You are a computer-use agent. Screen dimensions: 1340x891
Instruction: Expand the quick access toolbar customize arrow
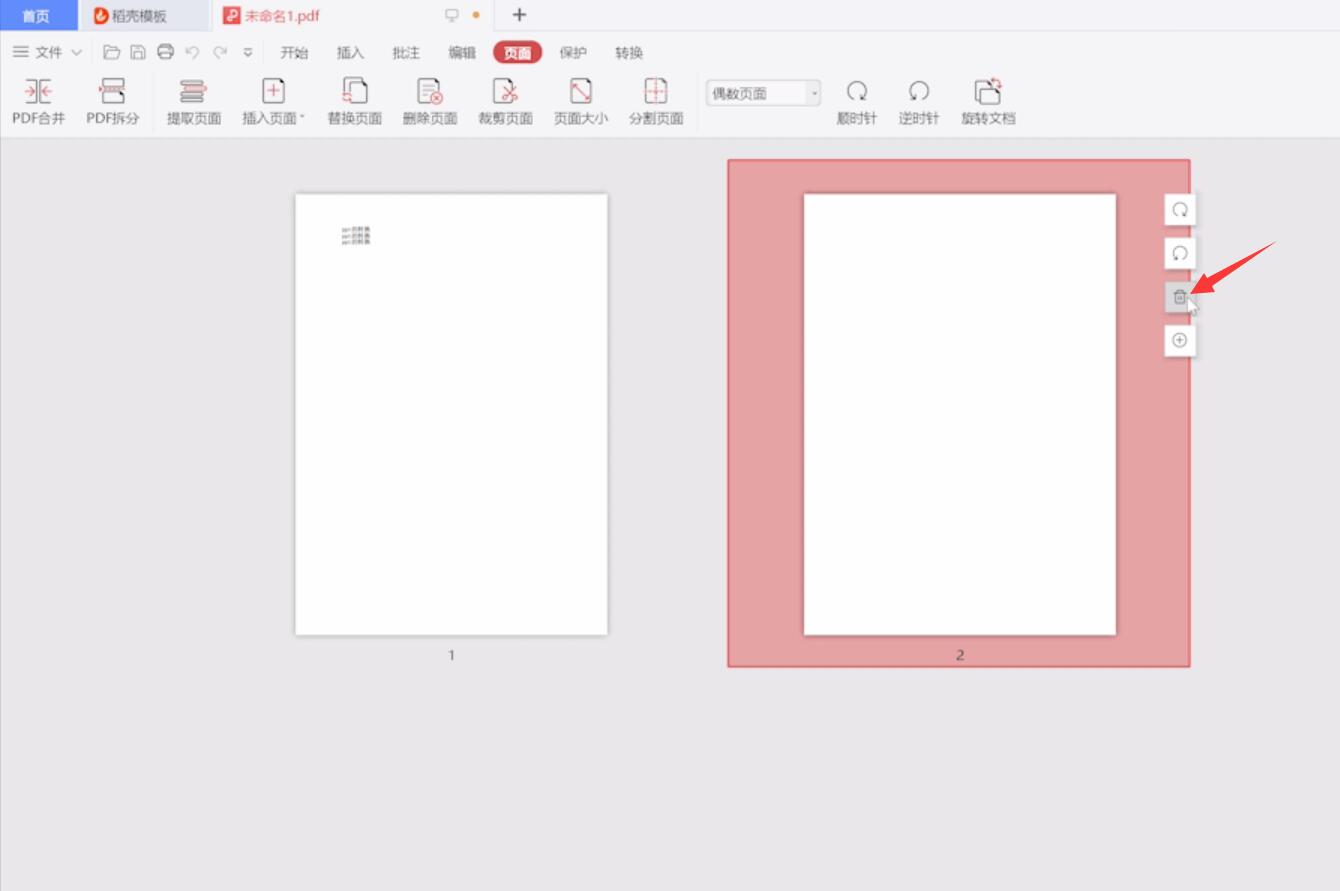(248, 52)
